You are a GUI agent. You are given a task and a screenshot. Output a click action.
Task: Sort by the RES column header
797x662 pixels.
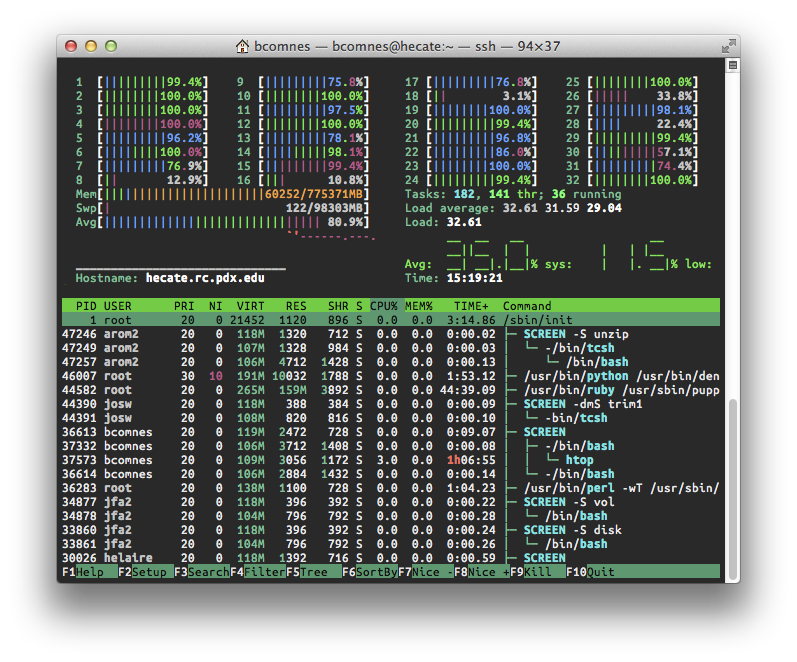[296, 306]
